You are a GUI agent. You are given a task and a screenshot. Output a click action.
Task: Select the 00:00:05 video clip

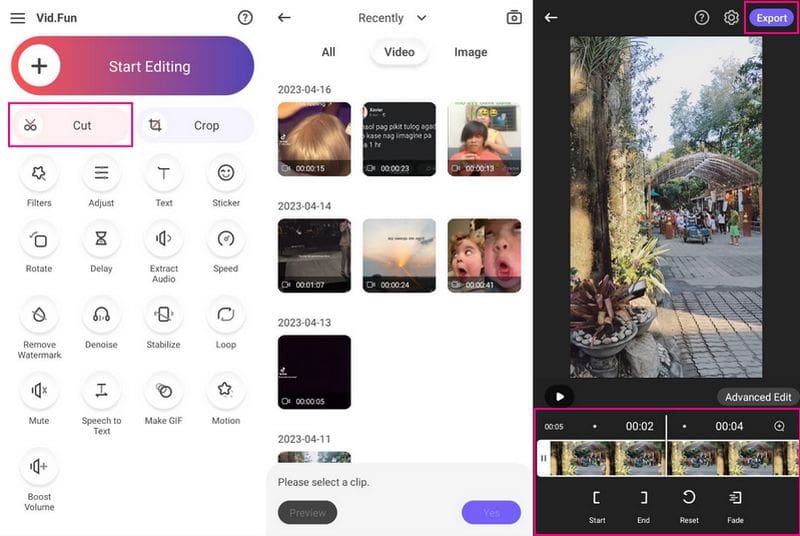[314, 372]
